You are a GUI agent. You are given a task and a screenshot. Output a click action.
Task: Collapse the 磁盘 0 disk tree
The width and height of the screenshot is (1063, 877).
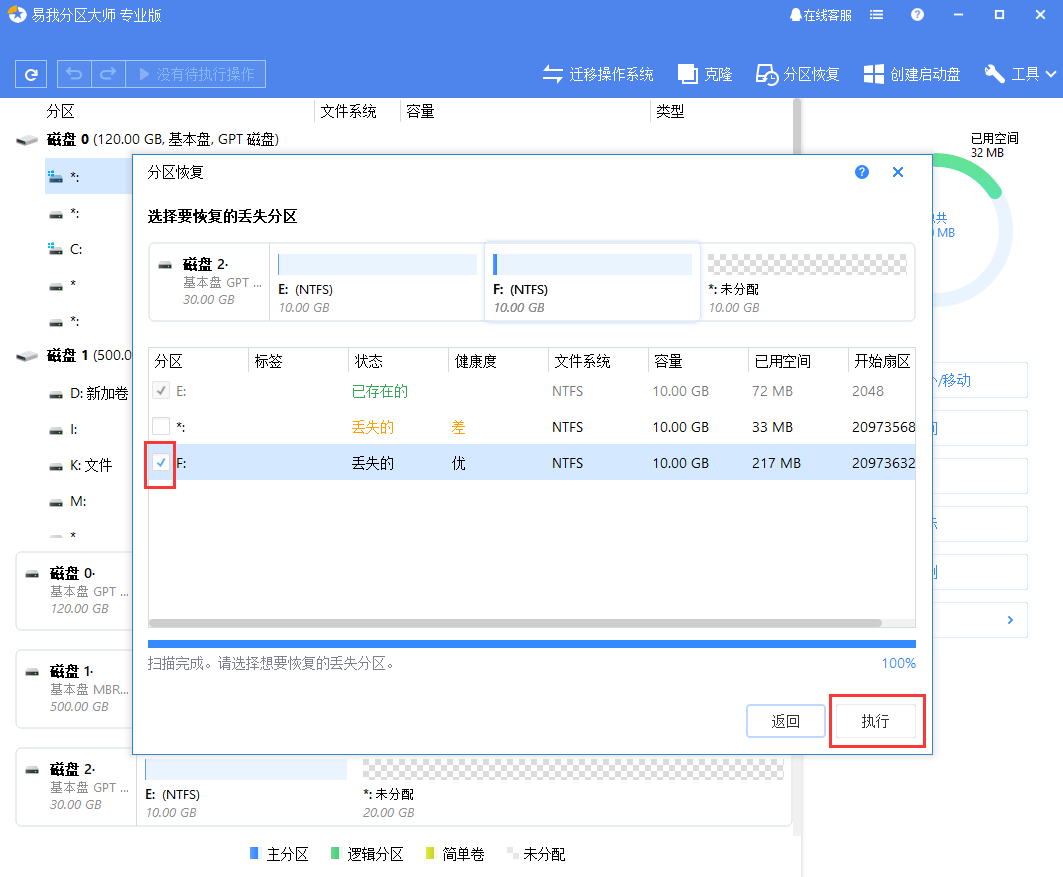(x=26, y=140)
